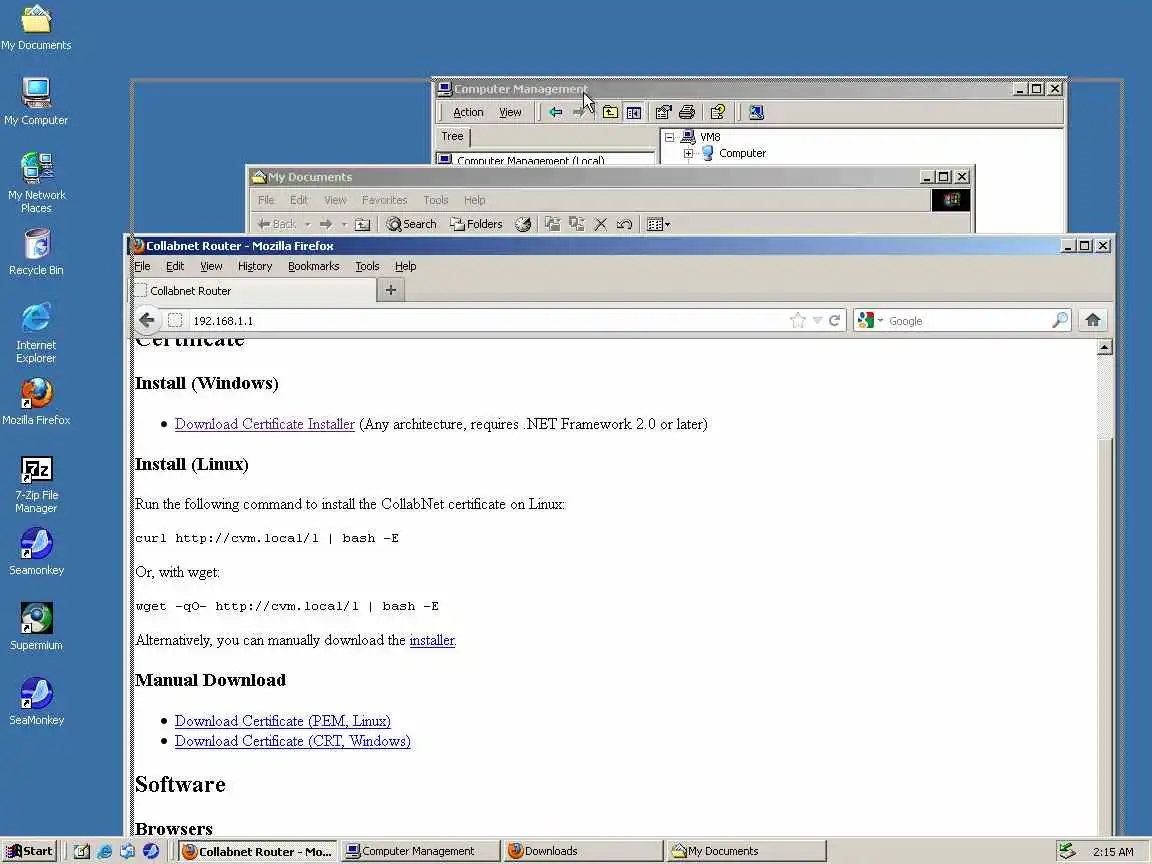Screen dimensions: 1152x864
Task: Select the Collabnet Router tab
Action: click(x=254, y=291)
